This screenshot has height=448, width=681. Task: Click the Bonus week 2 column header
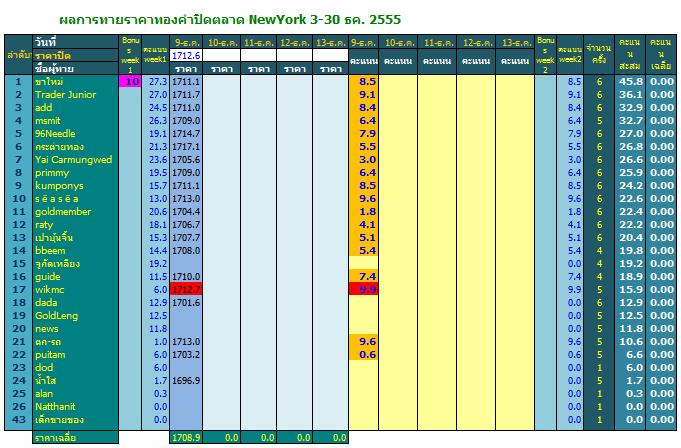(545, 55)
